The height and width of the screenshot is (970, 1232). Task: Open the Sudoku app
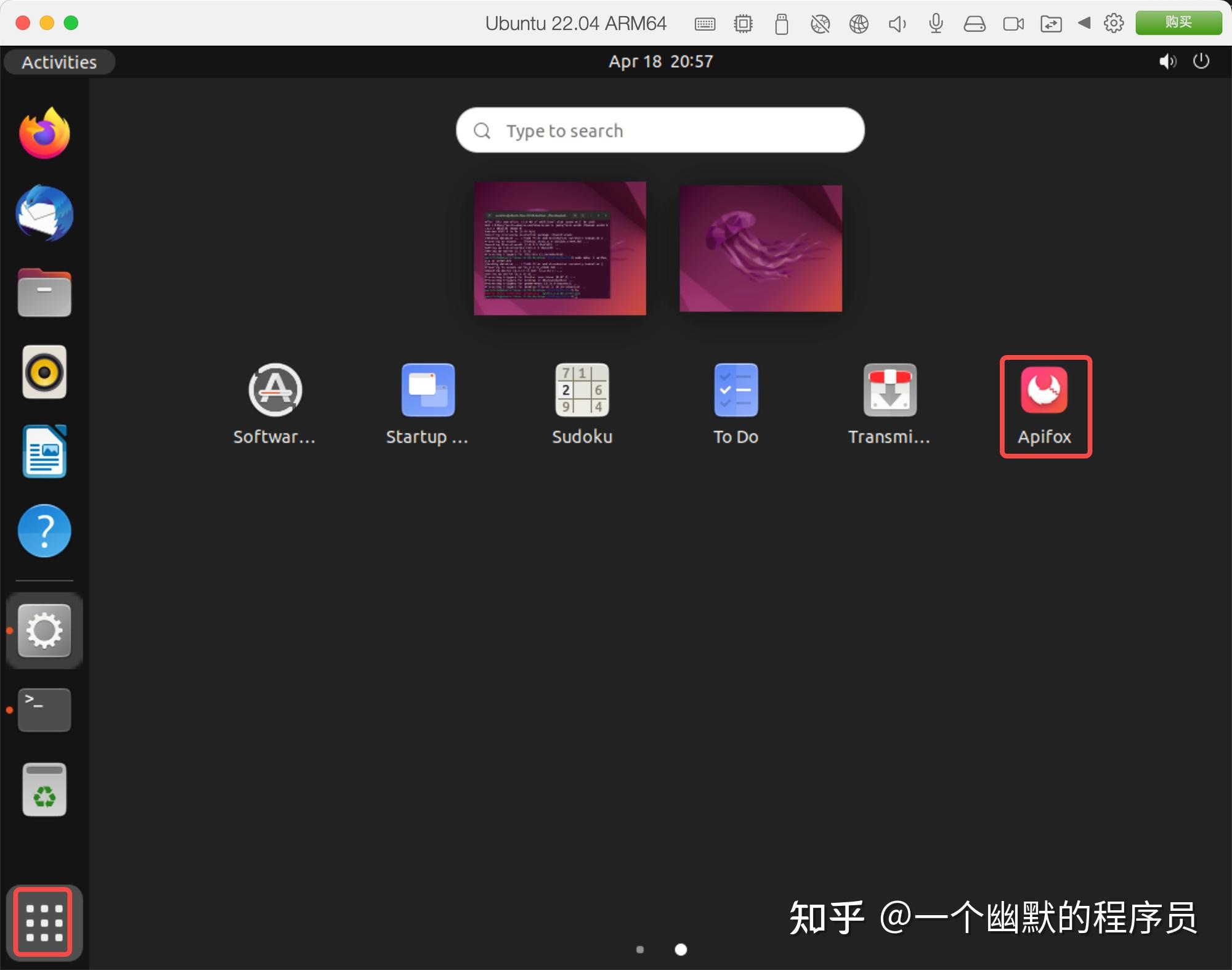point(582,390)
